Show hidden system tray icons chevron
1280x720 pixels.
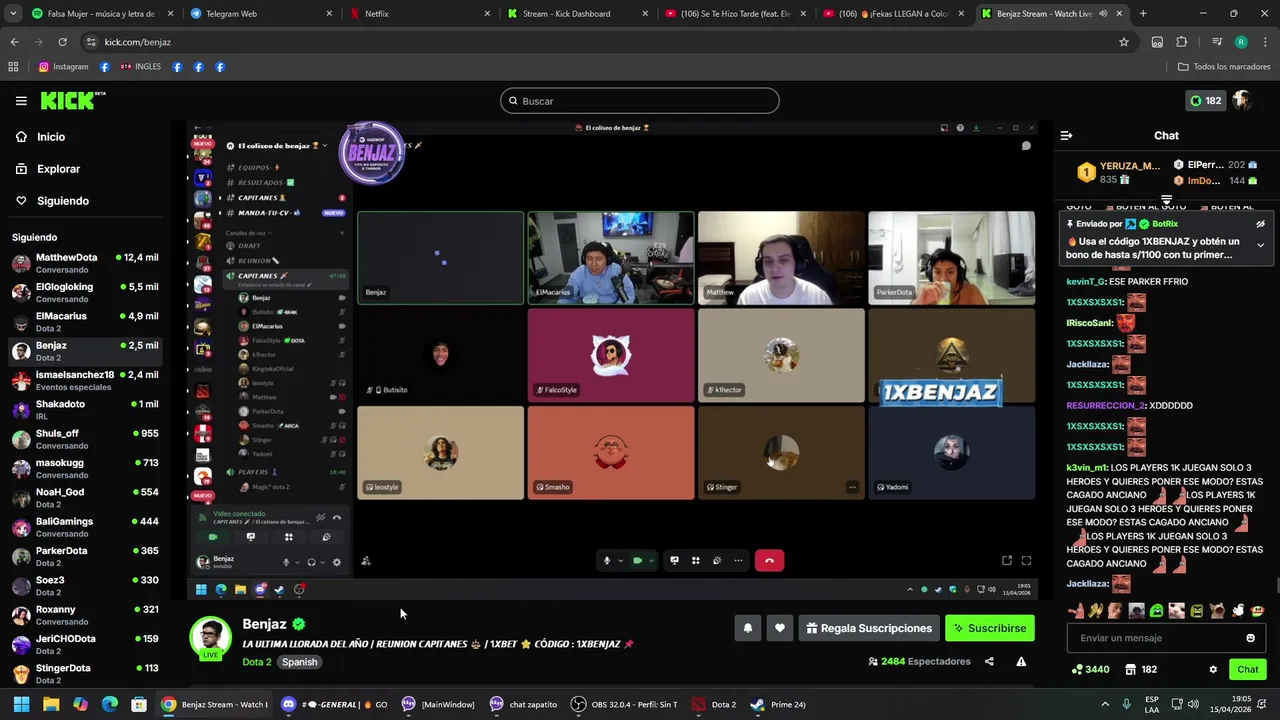pos(1105,704)
